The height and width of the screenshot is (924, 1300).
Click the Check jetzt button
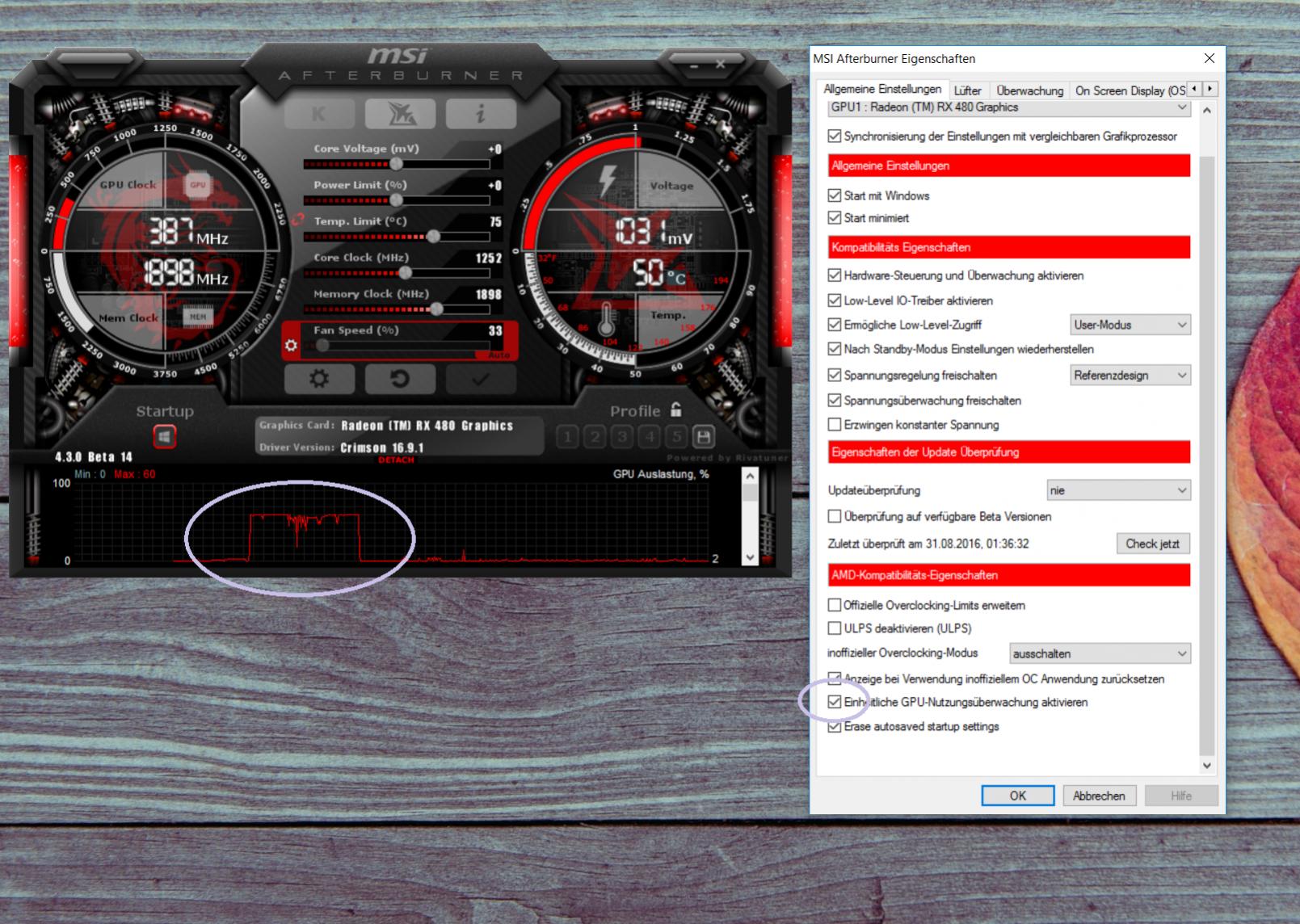pyautogui.click(x=1153, y=544)
